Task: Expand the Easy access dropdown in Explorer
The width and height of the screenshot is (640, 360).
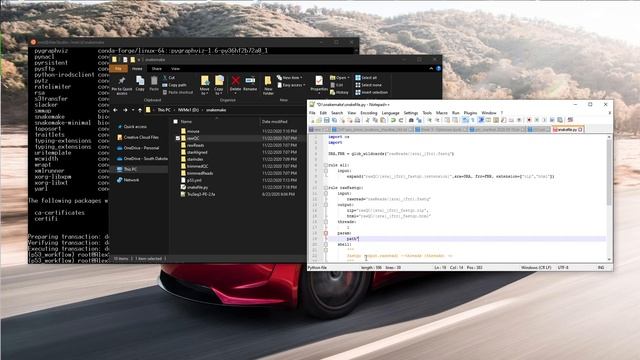Action: (x=291, y=85)
